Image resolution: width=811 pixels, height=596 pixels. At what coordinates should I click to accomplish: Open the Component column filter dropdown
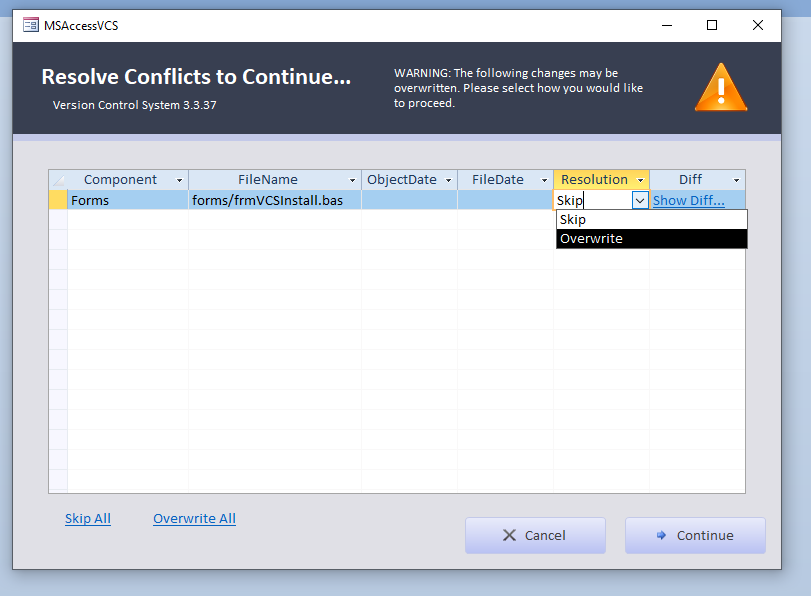point(181,179)
